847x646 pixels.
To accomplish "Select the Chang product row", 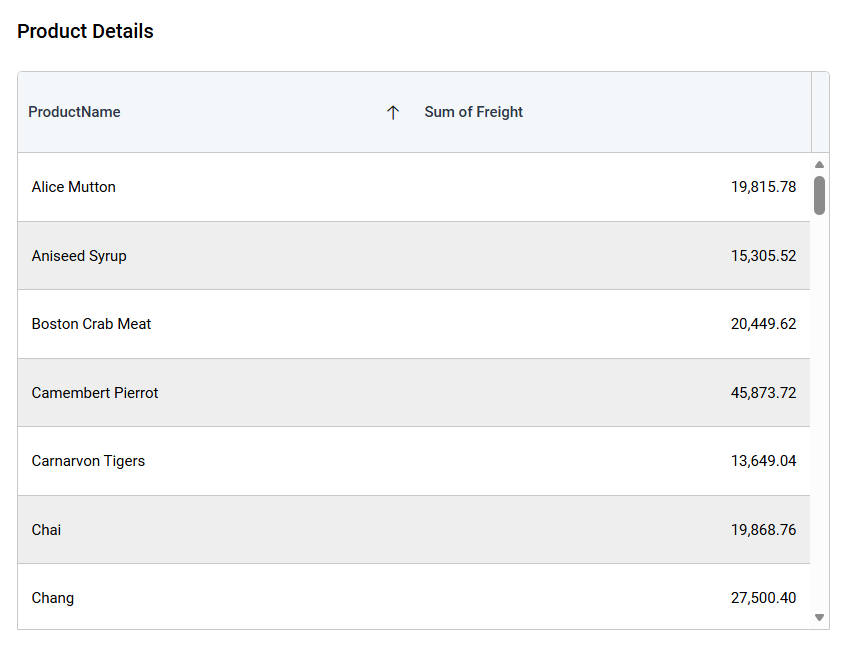I will coord(53,598).
